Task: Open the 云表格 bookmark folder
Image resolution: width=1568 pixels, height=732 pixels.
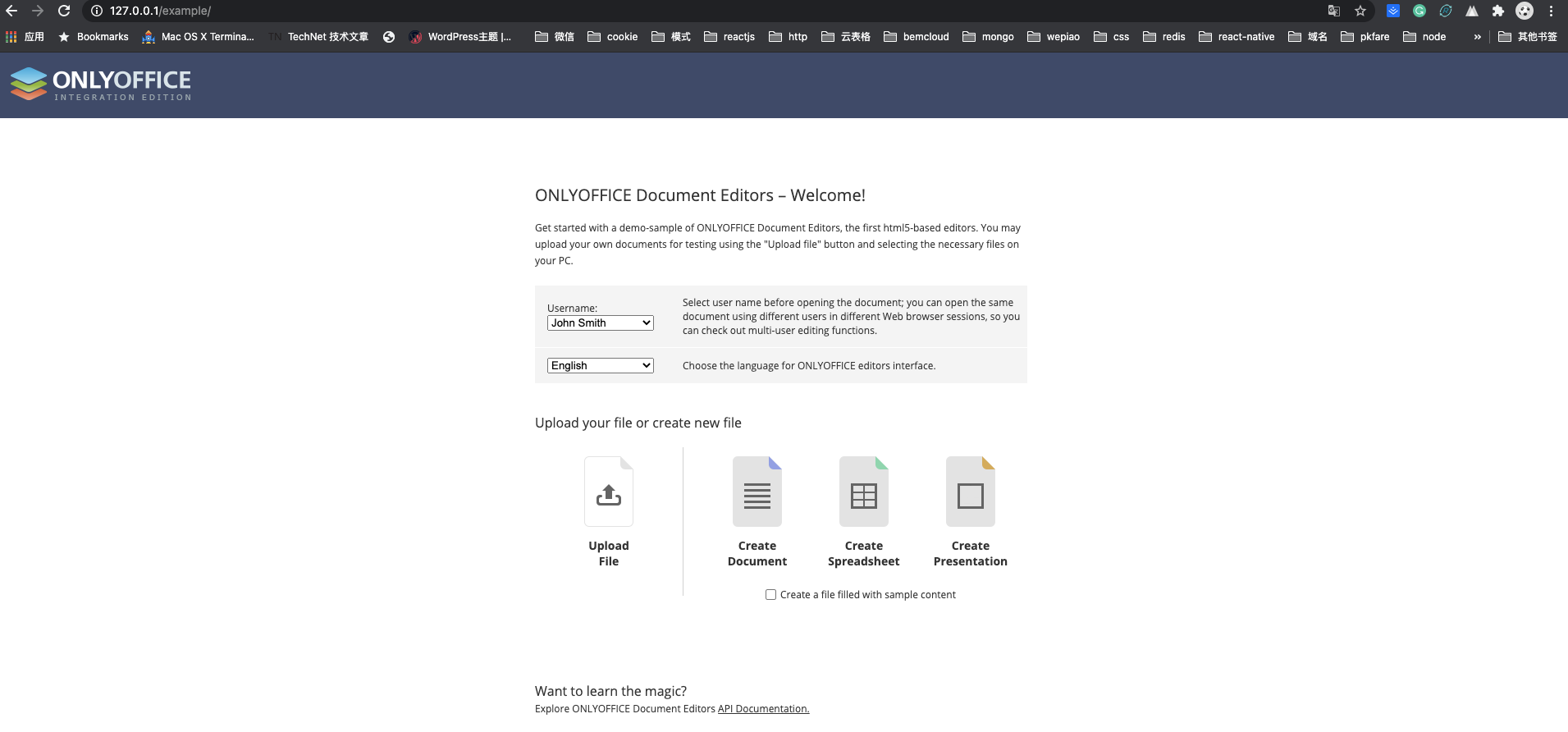Action: click(846, 37)
